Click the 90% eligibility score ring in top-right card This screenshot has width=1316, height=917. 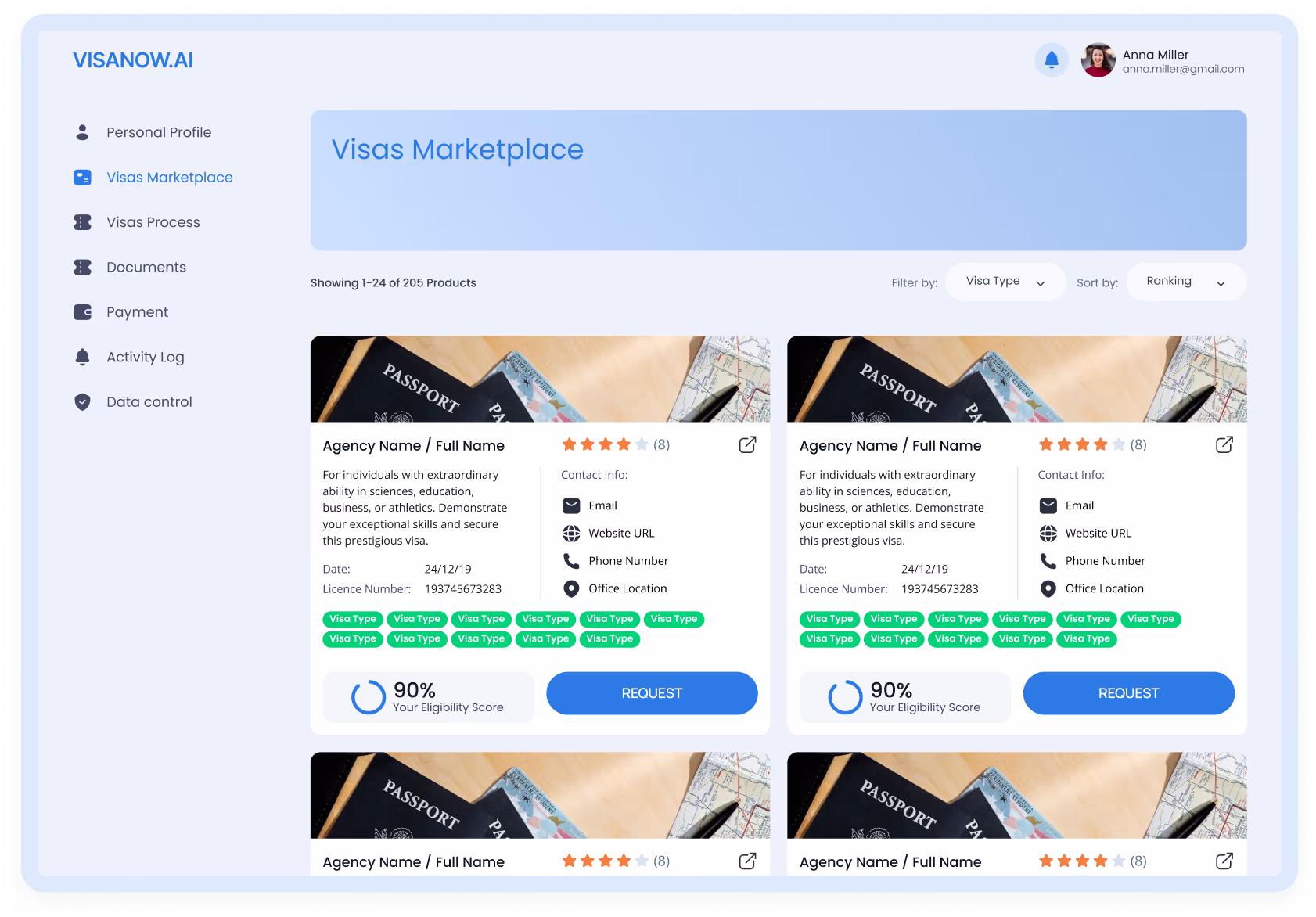pyautogui.click(x=845, y=696)
